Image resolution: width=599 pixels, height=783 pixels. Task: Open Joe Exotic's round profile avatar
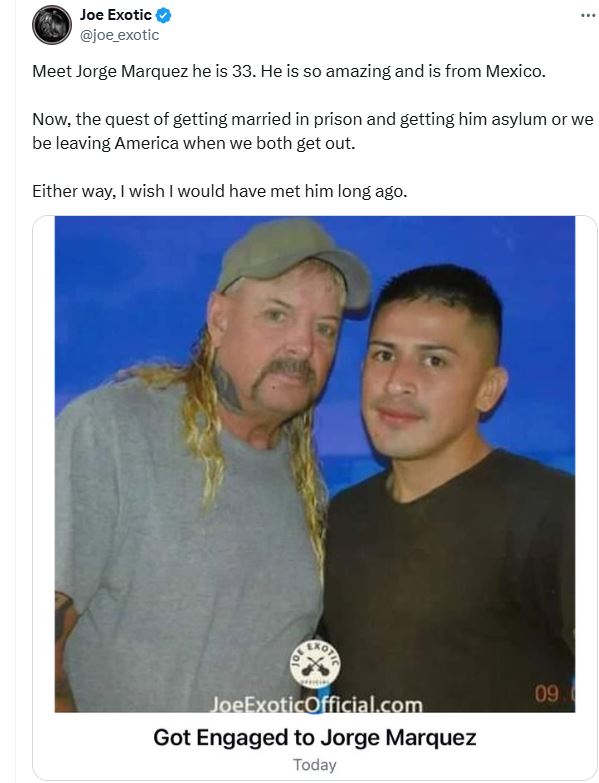(52, 25)
